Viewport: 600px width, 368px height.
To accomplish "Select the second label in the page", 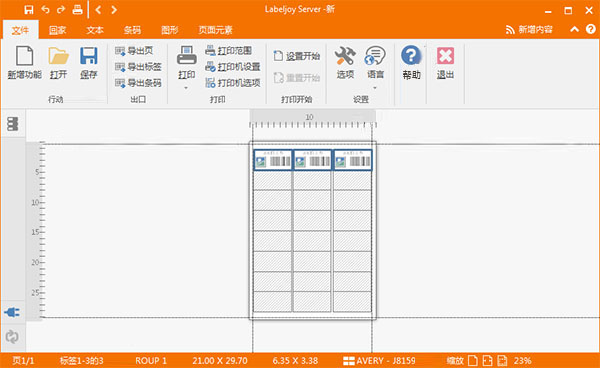I will pos(312,160).
